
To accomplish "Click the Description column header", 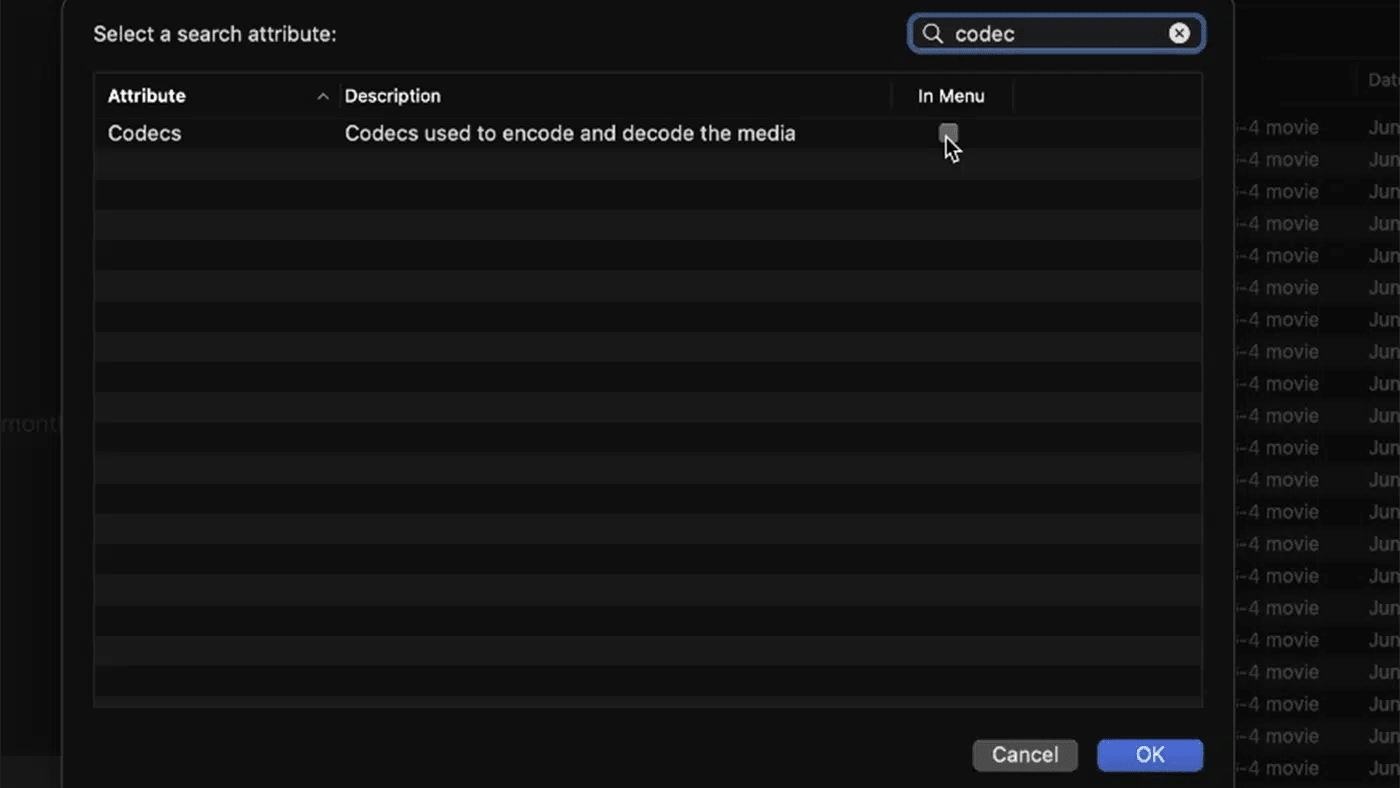I will (x=392, y=96).
